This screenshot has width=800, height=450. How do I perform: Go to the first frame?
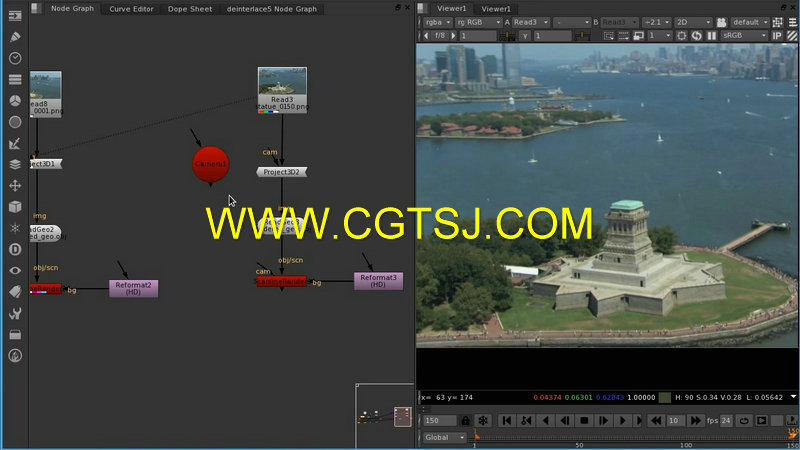507,421
